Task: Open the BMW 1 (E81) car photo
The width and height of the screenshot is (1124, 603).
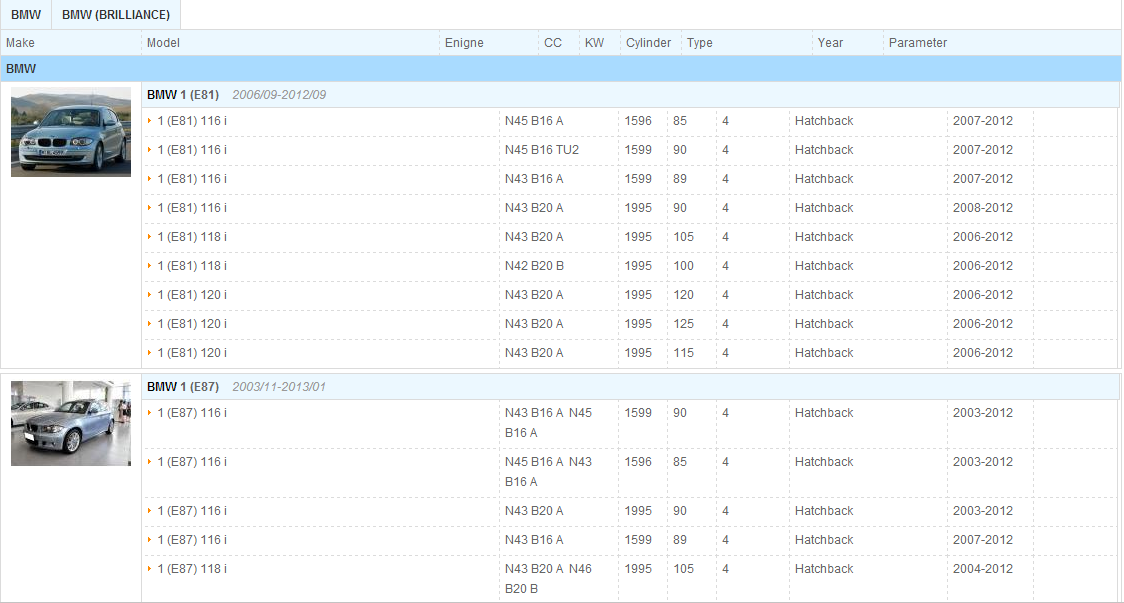Action: 71,132
